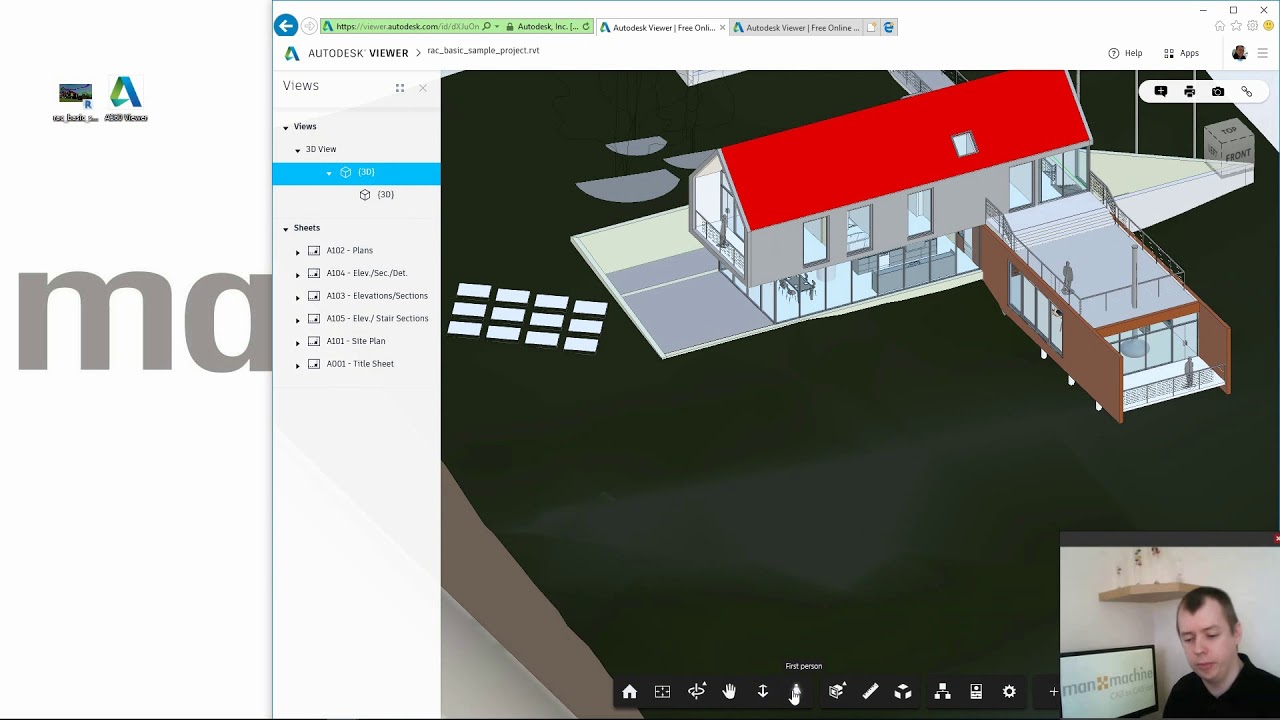Viewport: 1280px width, 720px height.
Task: Click the user profile avatar
Action: pos(1240,53)
